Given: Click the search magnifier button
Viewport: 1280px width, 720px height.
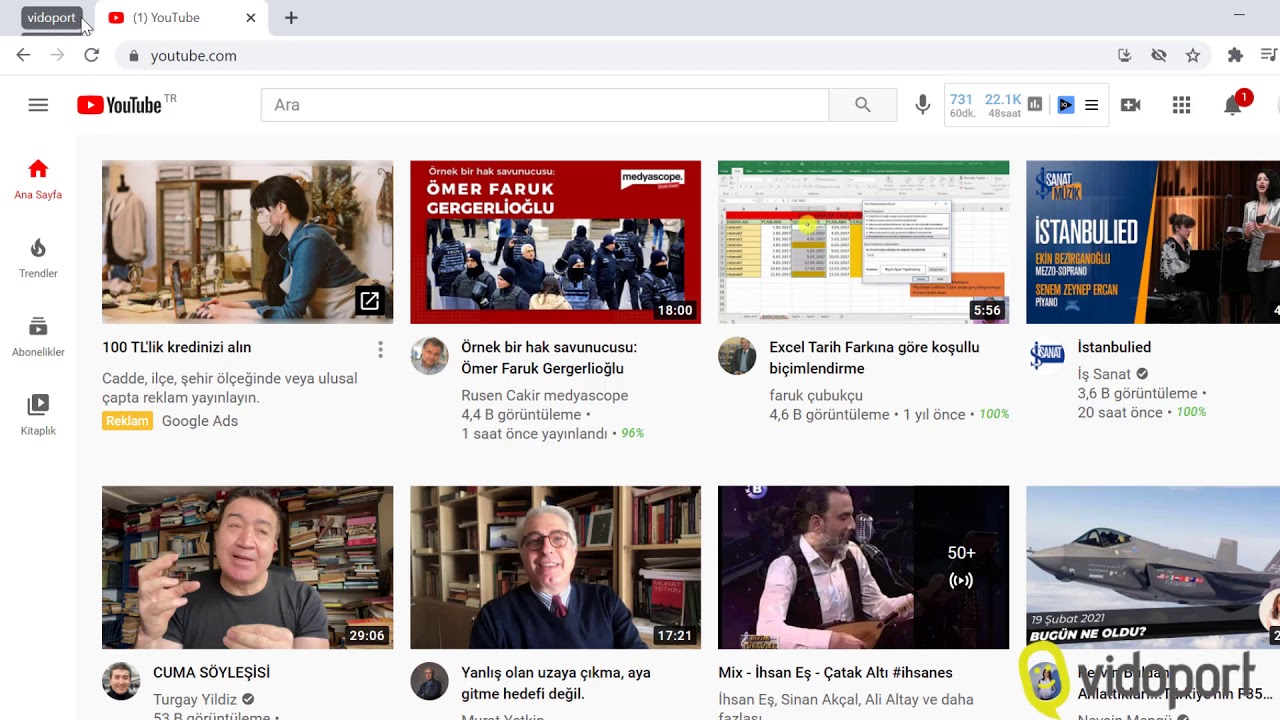Looking at the screenshot, I should pos(862,105).
